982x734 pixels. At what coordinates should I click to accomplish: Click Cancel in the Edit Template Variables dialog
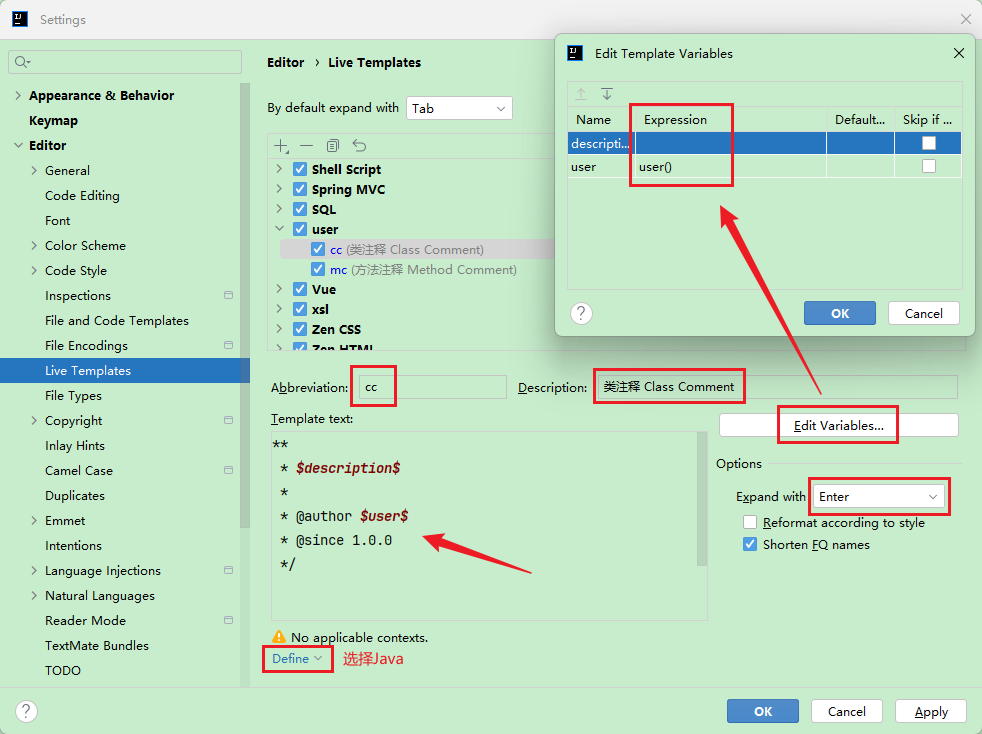pos(923,313)
